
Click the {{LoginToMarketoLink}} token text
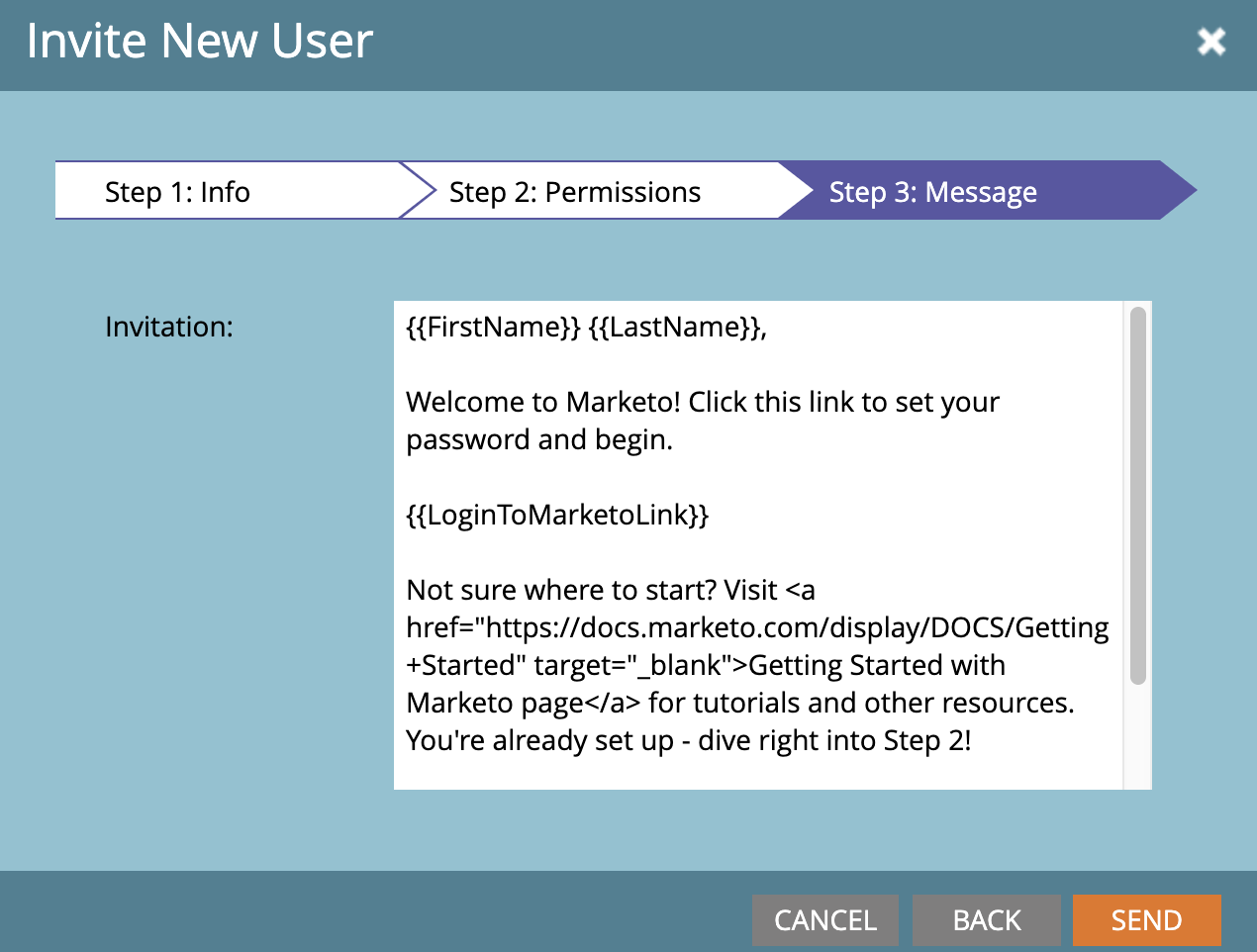pyautogui.click(x=558, y=515)
